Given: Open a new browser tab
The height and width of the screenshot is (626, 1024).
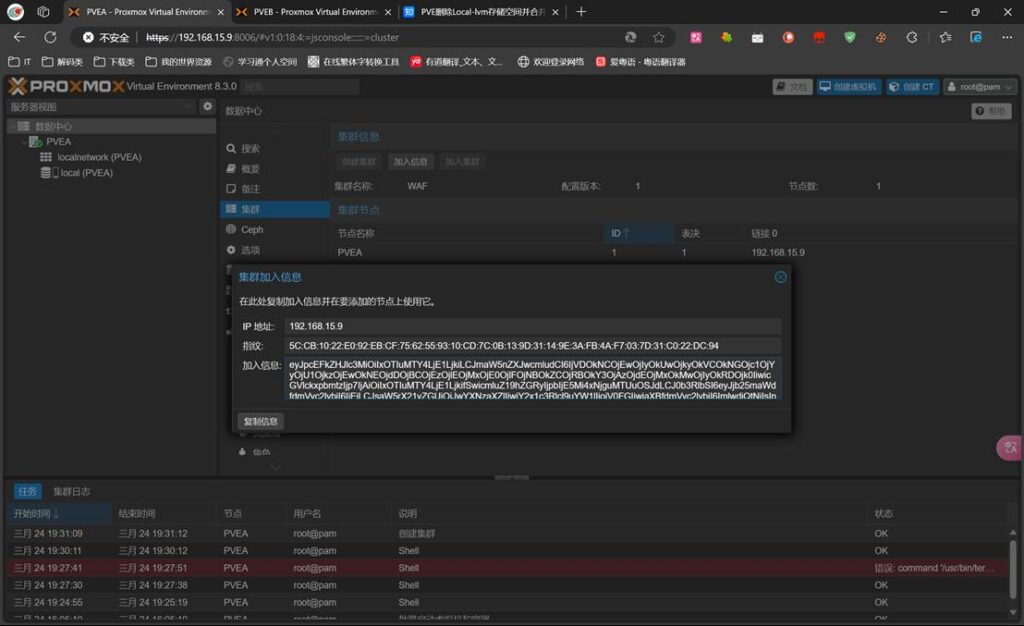Looking at the screenshot, I should point(581,12).
